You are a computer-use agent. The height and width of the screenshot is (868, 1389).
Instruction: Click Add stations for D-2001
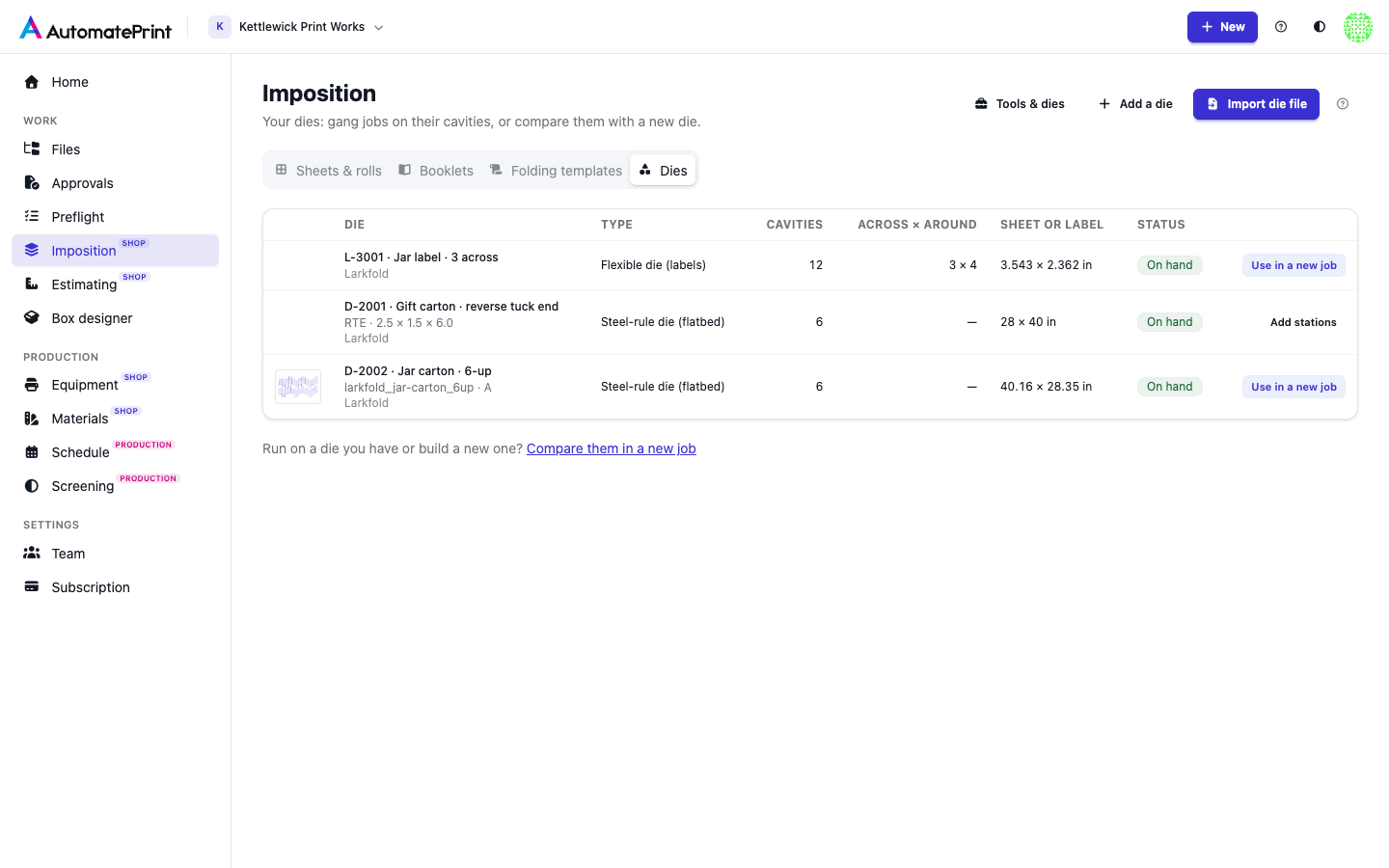(x=1303, y=322)
